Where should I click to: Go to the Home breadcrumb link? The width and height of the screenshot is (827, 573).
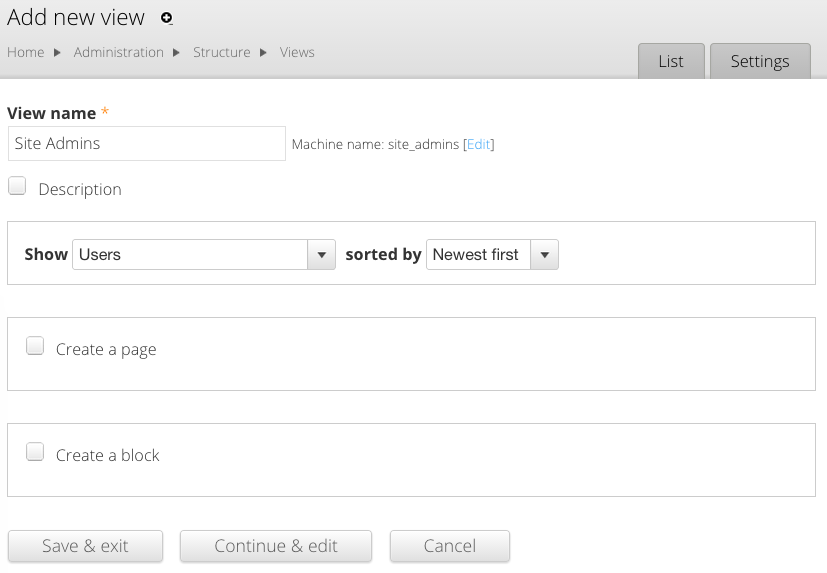tap(26, 52)
